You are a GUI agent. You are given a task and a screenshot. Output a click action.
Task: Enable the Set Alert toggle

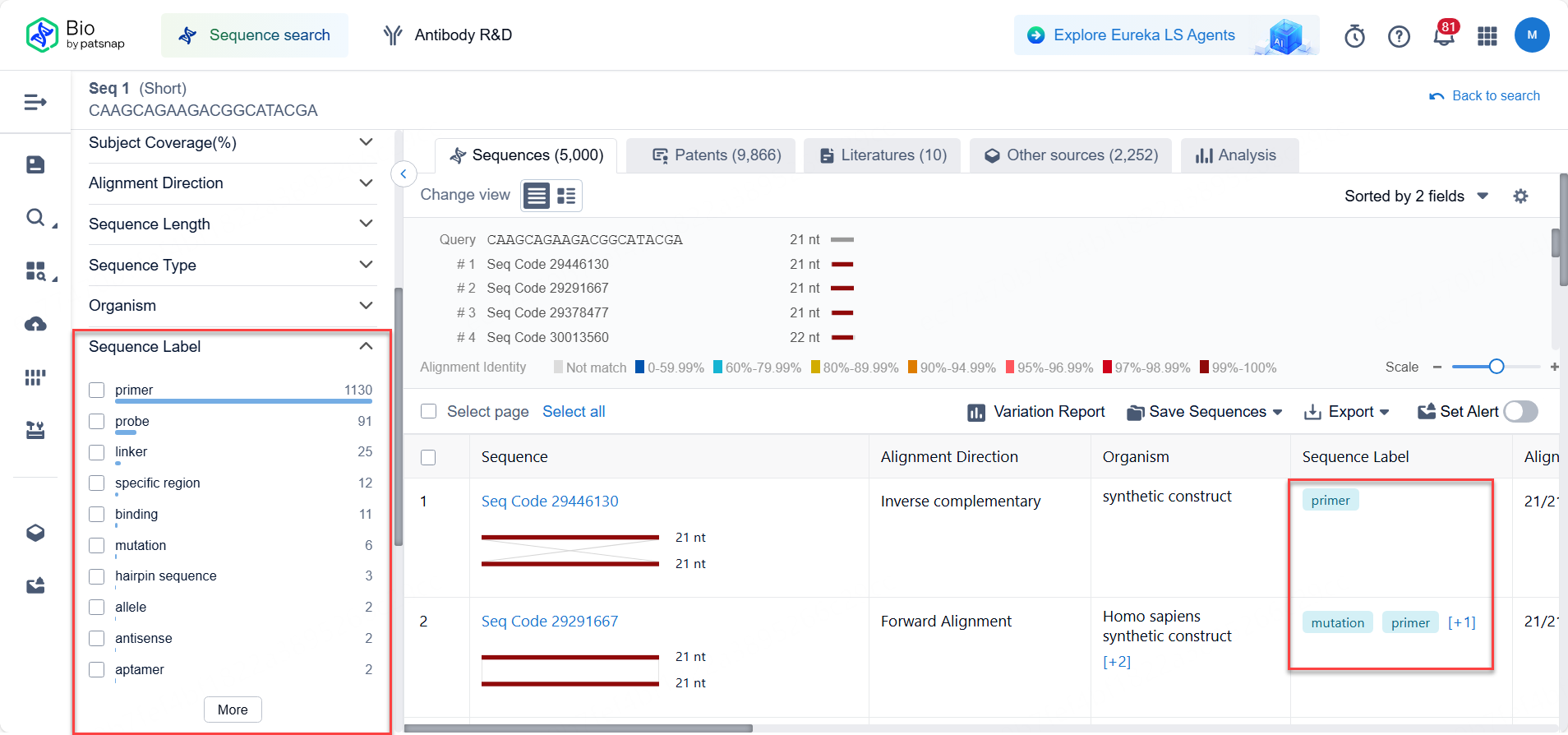click(x=1520, y=411)
